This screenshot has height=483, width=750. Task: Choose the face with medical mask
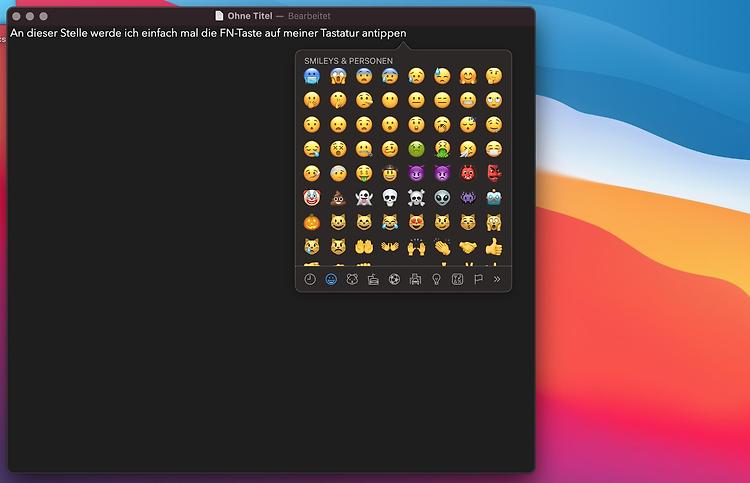click(494, 149)
